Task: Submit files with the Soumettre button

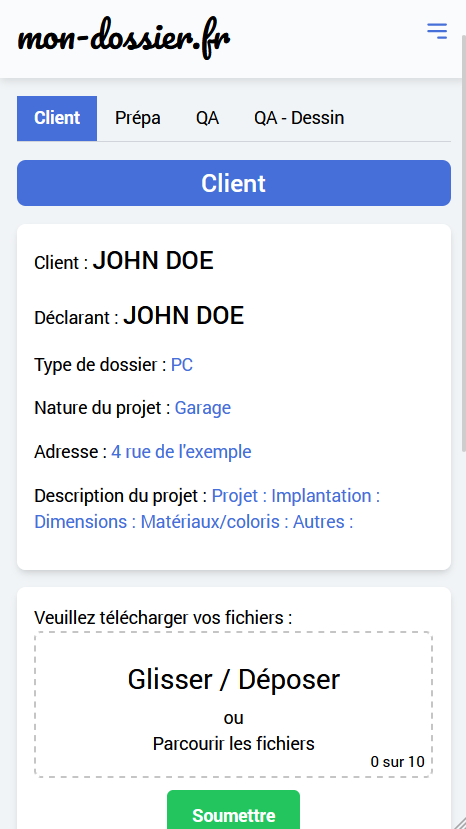Action: (x=233, y=811)
